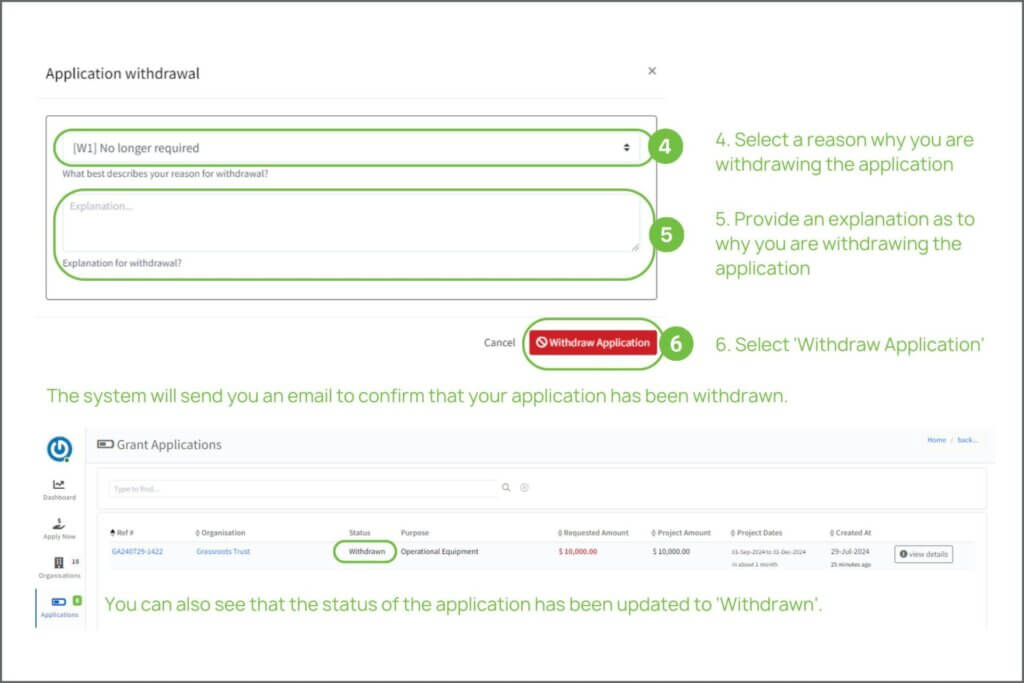Click the Grant Applications header icon
The image size is (1024, 683).
click(105, 444)
